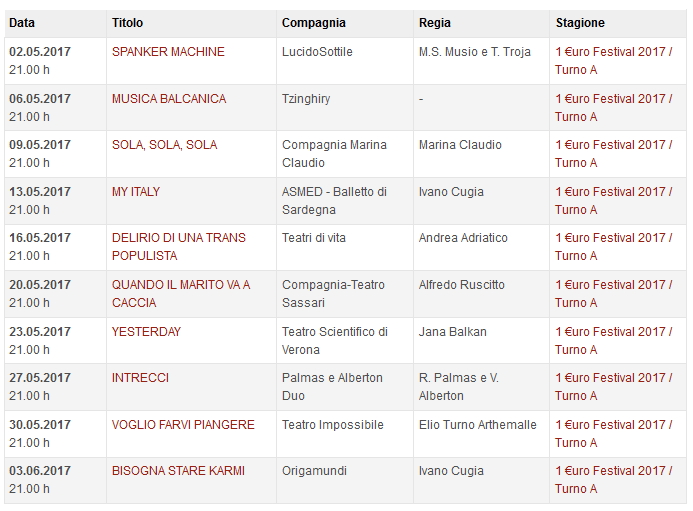Image resolution: width=693 pixels, height=511 pixels.
Task: Click the Titolo column header
Action: (x=127, y=23)
